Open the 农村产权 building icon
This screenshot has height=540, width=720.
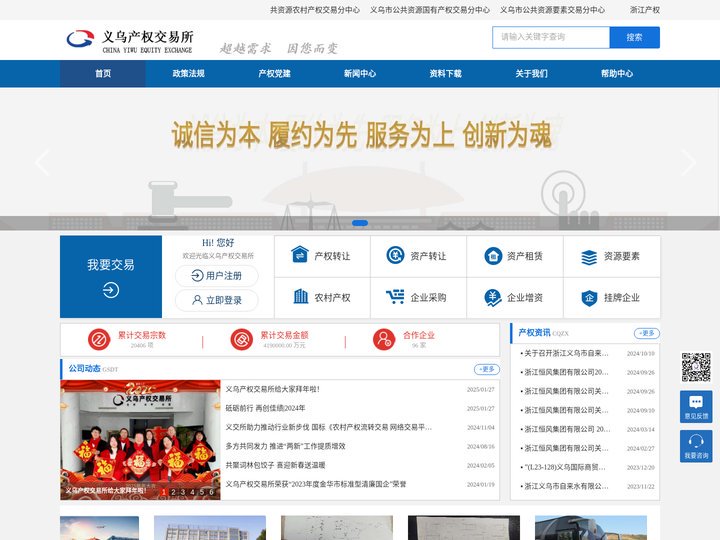tap(301, 296)
